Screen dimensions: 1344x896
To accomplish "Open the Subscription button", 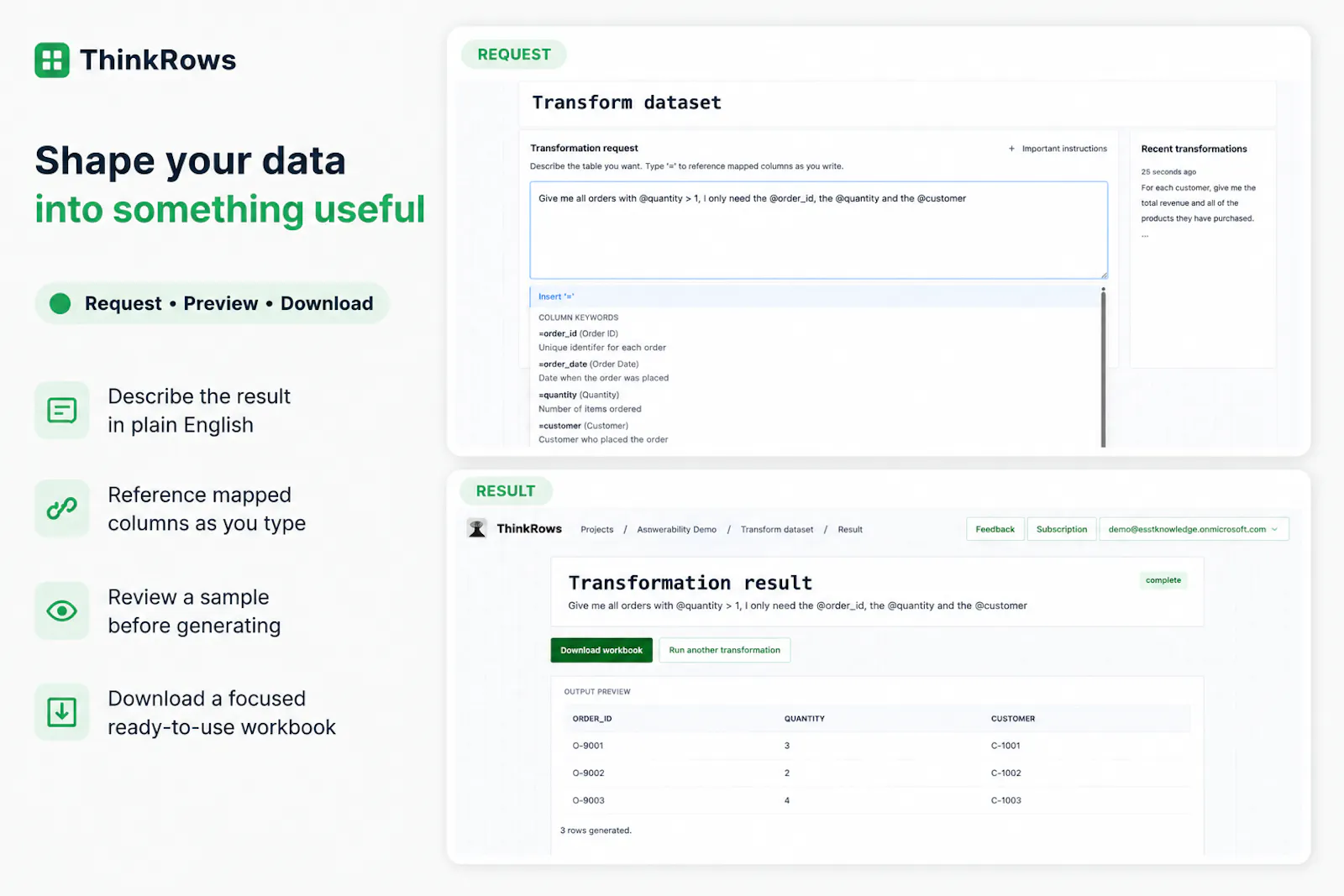I will pyautogui.click(x=1062, y=529).
